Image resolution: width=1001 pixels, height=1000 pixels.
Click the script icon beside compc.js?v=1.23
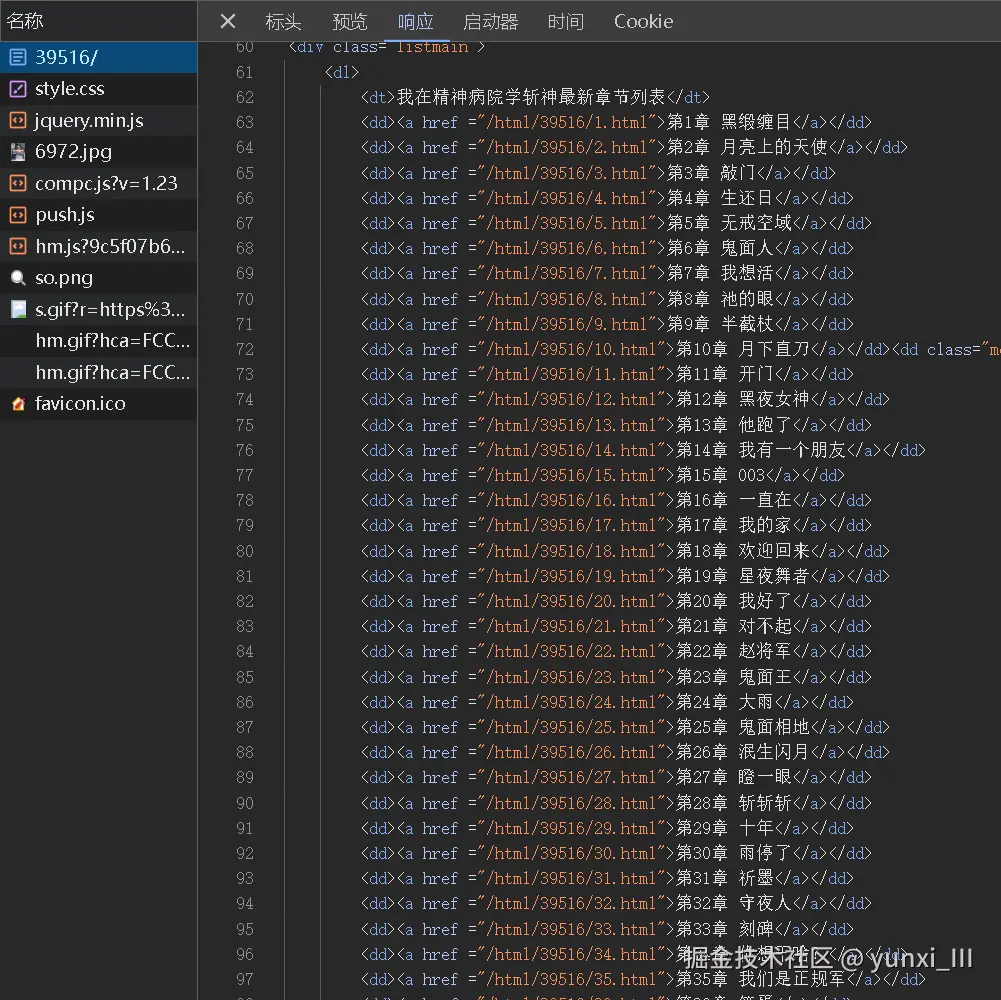click(x=18, y=183)
